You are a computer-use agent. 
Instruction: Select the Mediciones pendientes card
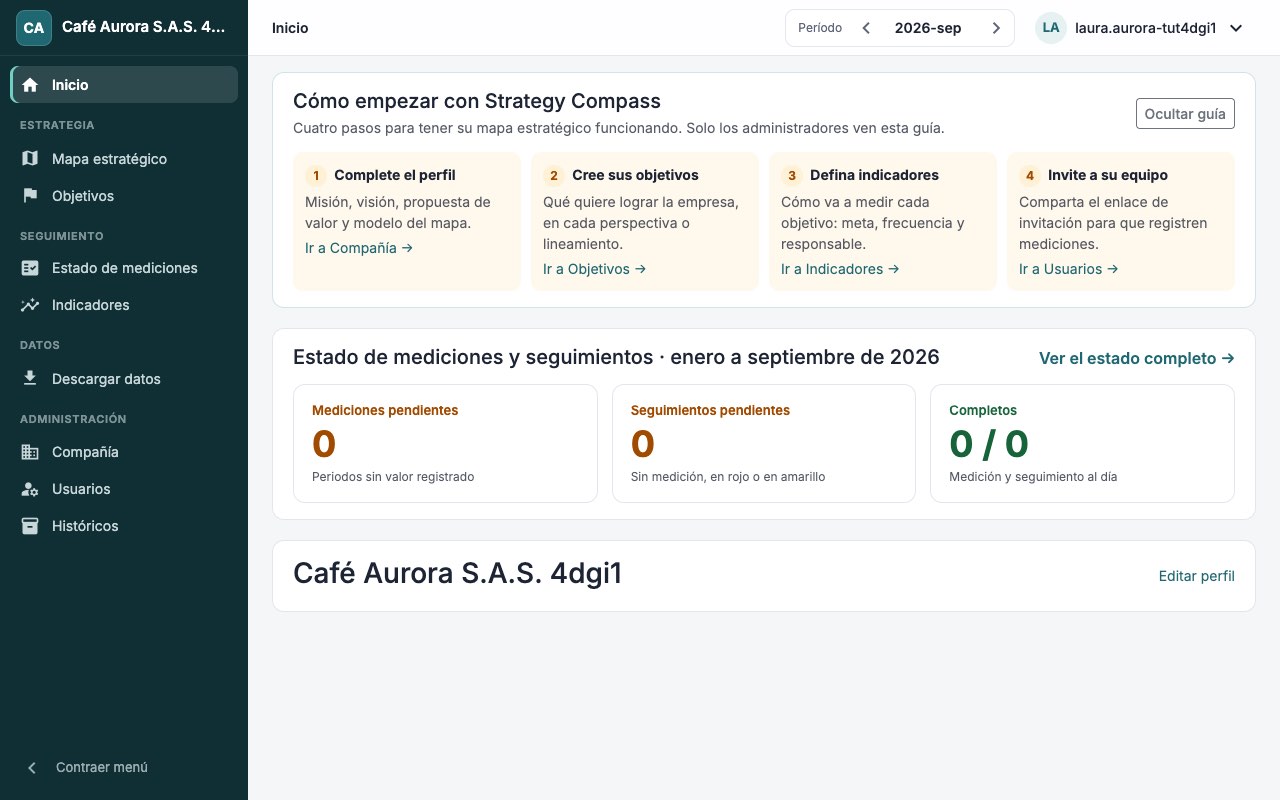pos(445,443)
